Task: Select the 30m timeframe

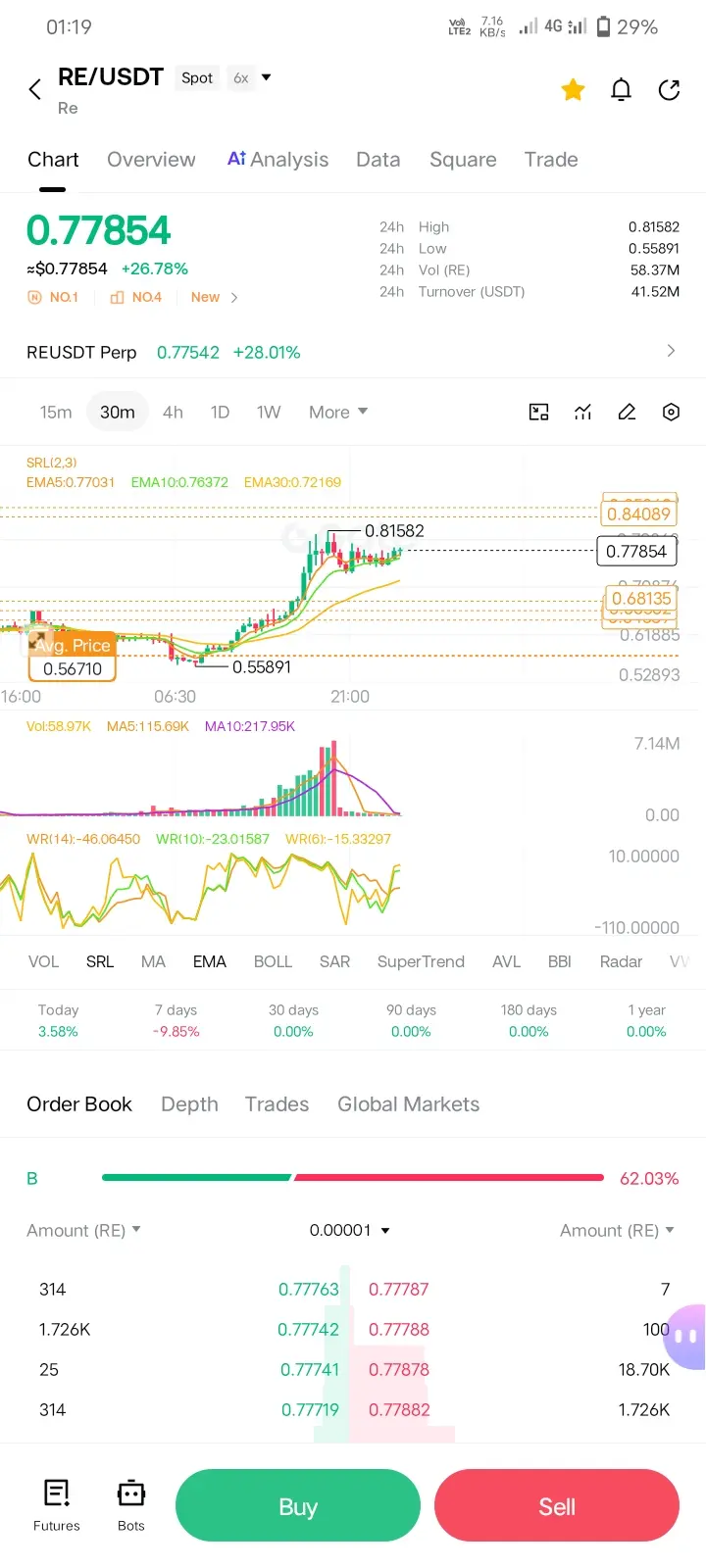Action: (118, 413)
